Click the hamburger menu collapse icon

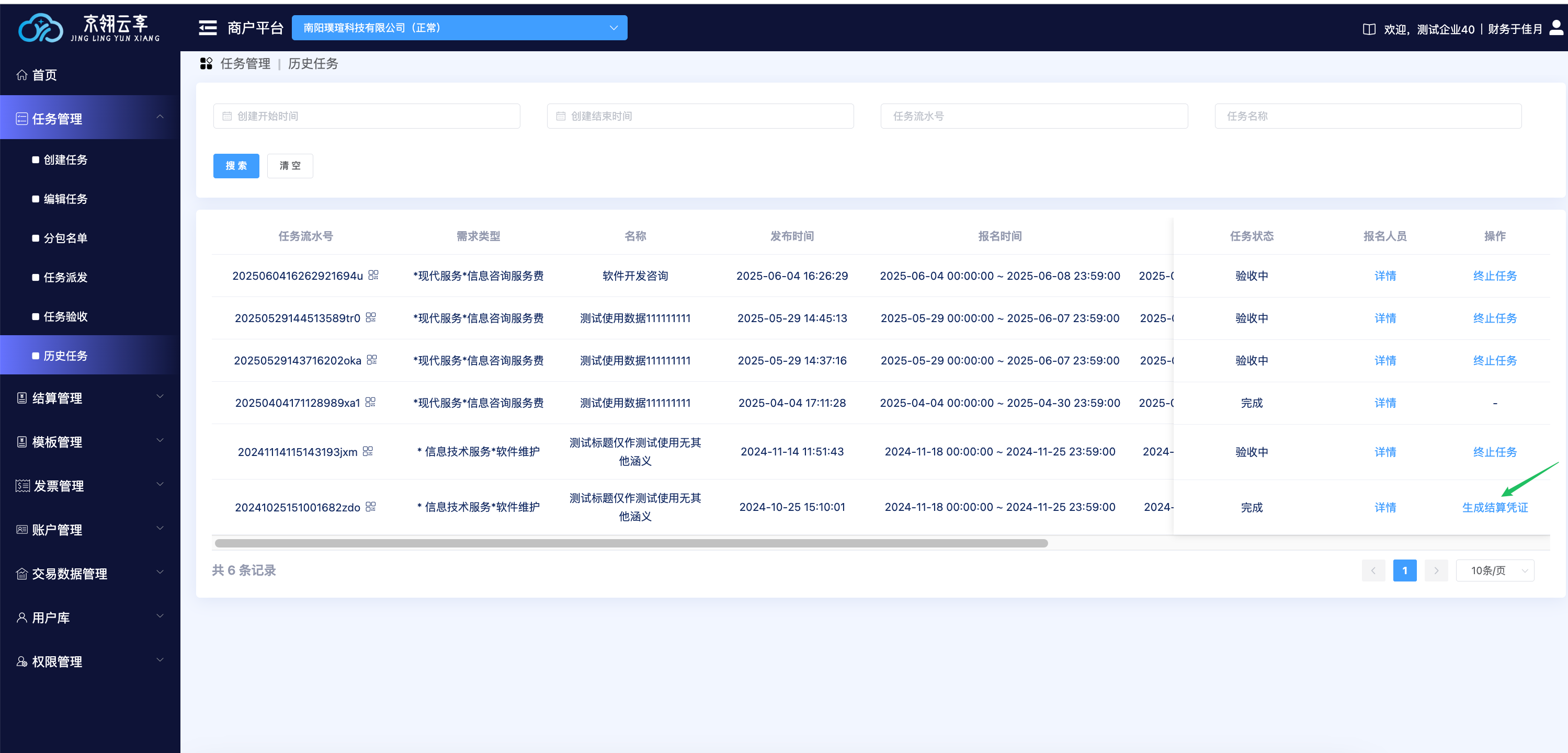click(208, 28)
